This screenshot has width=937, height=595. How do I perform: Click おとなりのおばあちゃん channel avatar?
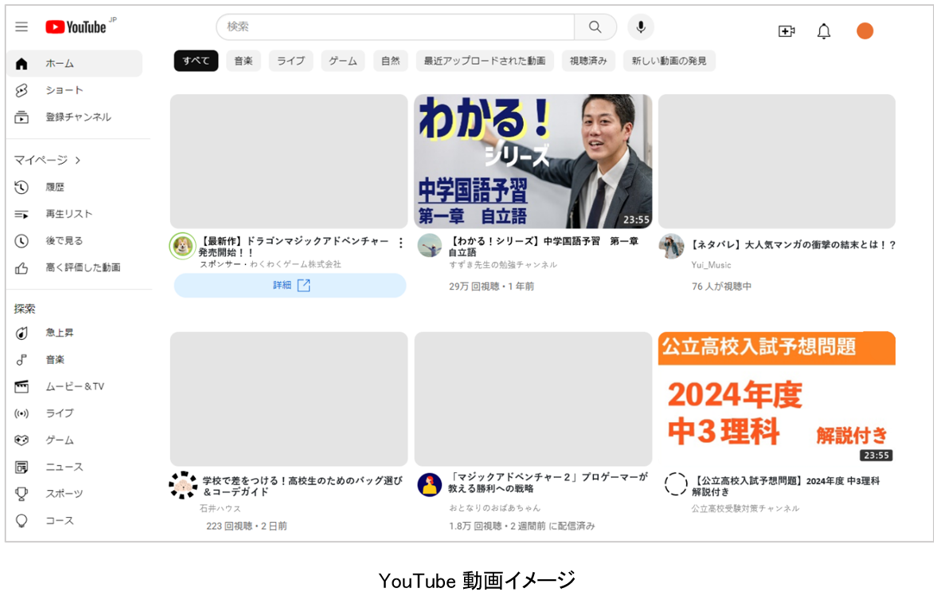(430, 484)
